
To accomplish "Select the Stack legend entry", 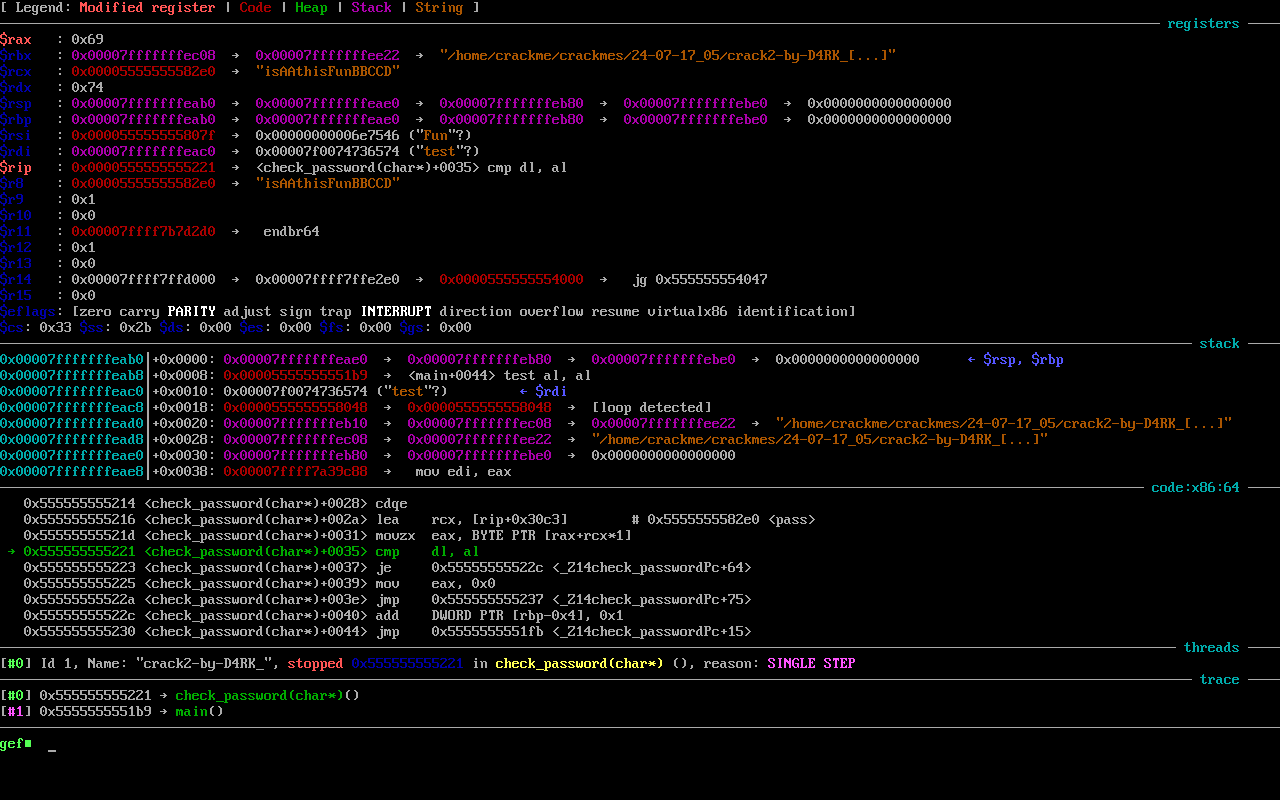I will coord(371,8).
